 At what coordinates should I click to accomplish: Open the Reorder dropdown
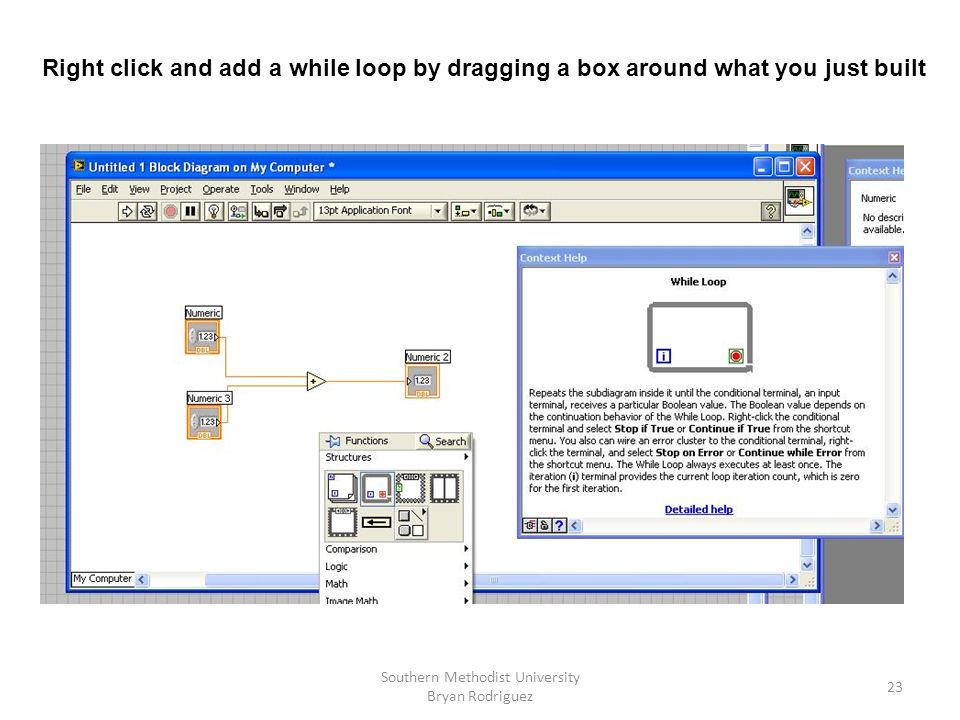[x=534, y=211]
